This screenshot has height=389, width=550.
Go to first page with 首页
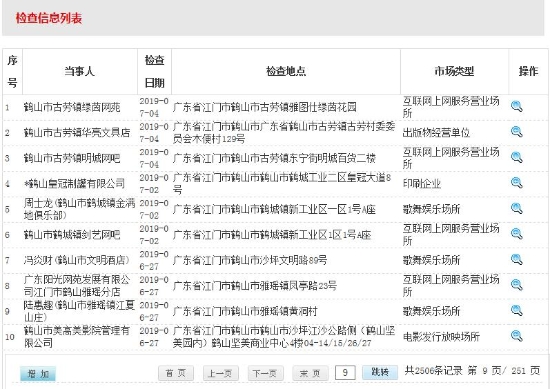point(176,373)
